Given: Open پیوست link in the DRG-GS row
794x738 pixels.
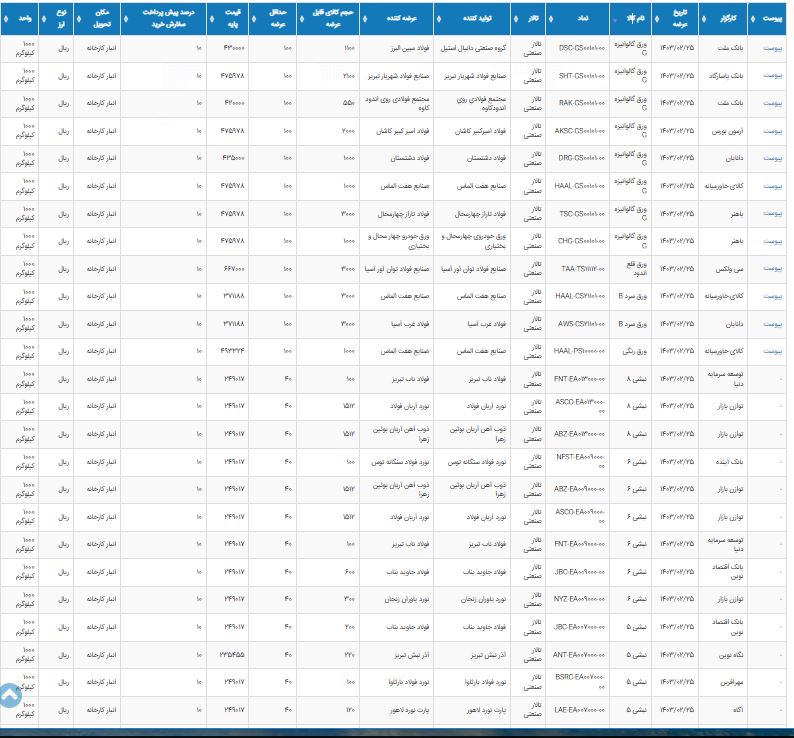Looking at the screenshot, I should tap(772, 159).
